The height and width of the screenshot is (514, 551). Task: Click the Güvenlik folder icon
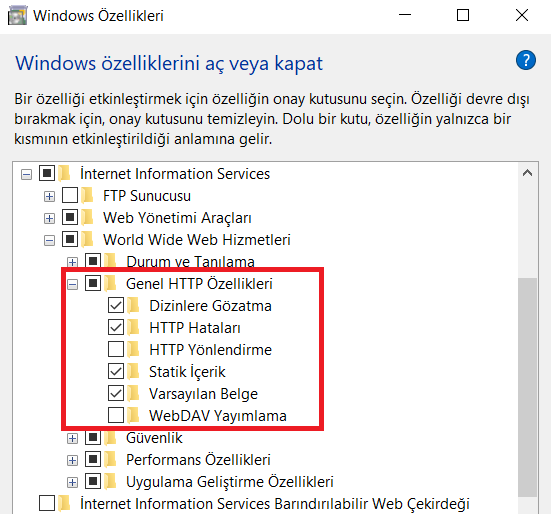tap(110, 438)
